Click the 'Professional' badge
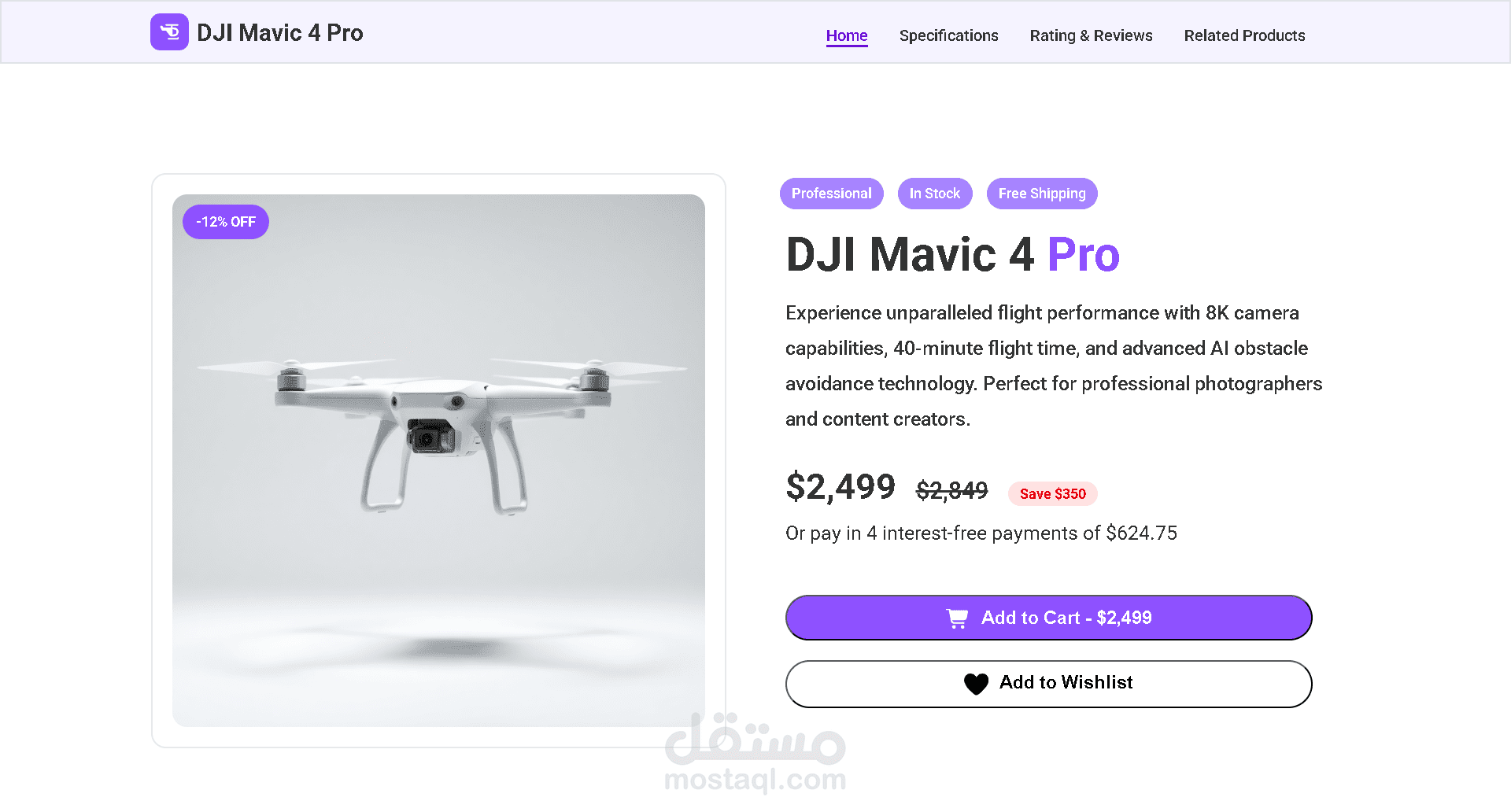Screen dimensions: 1511x812 click(831, 194)
